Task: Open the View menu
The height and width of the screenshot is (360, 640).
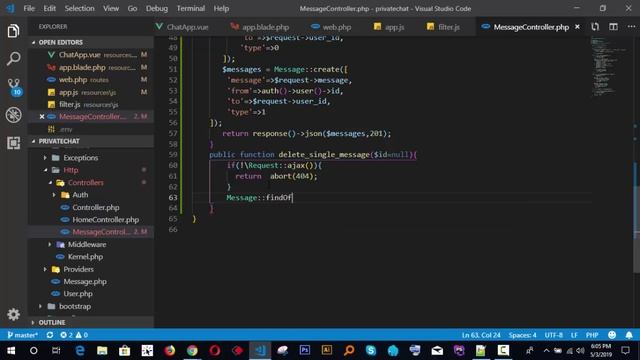Action: [111, 9]
